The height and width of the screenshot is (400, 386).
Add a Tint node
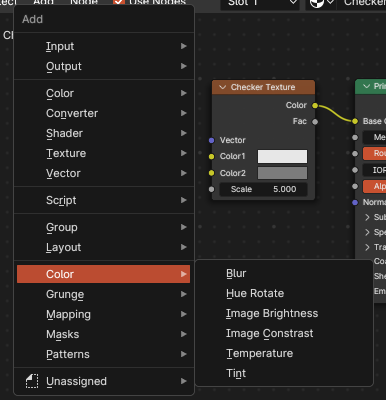[x=284, y=373]
